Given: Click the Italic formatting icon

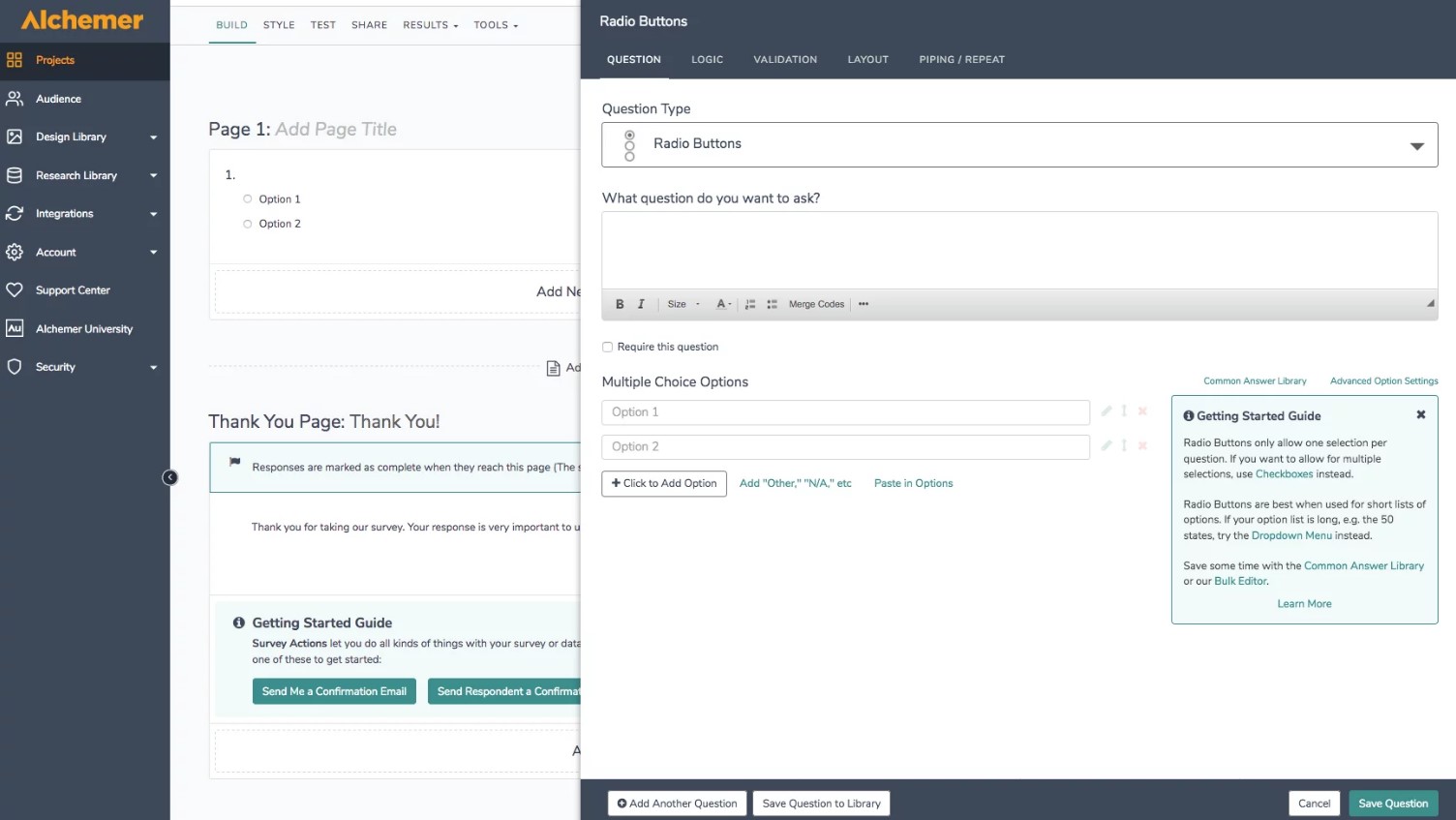Looking at the screenshot, I should pos(641,304).
